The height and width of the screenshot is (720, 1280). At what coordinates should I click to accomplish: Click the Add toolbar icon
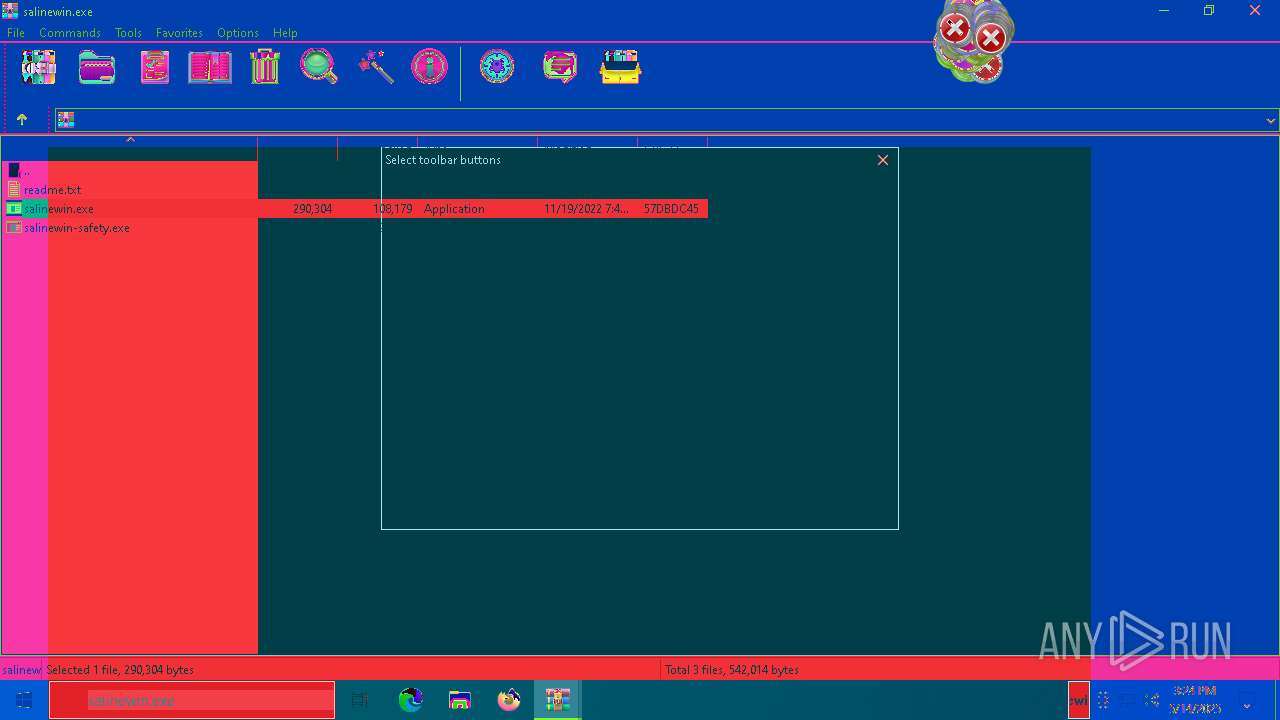(x=38, y=68)
